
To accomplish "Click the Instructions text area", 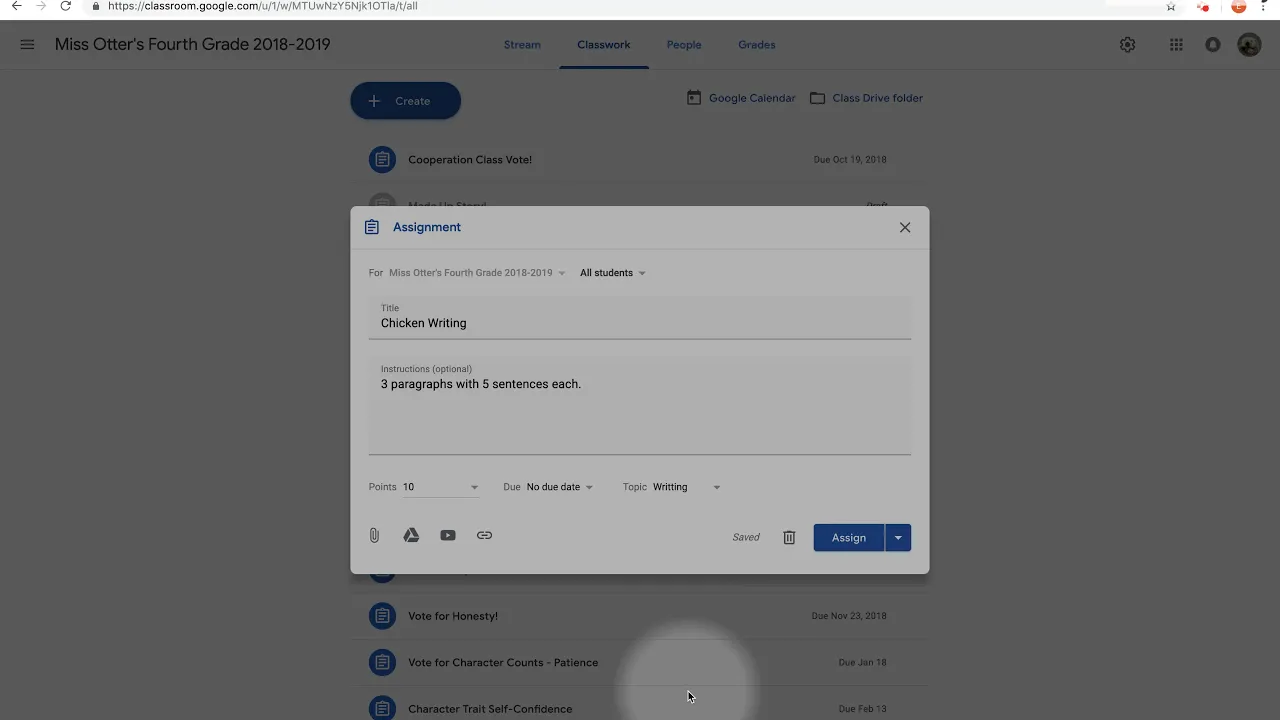I will point(640,406).
